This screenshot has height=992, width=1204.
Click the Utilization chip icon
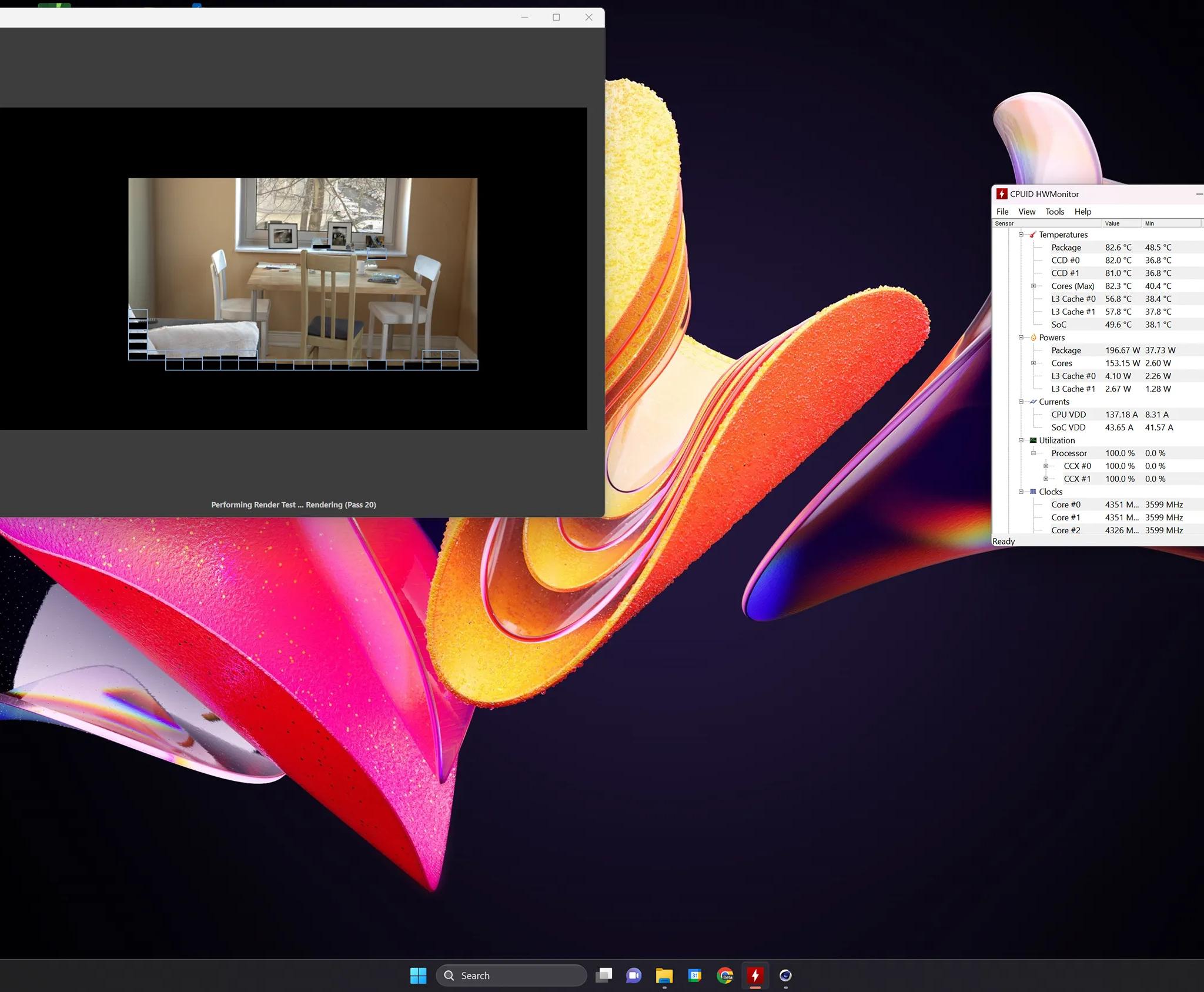(x=1033, y=440)
